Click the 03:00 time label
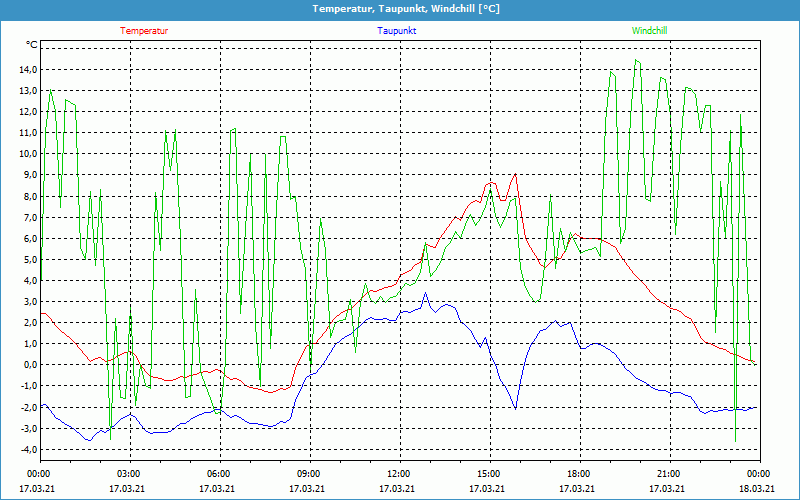The width and height of the screenshot is (800, 500). (x=130, y=474)
